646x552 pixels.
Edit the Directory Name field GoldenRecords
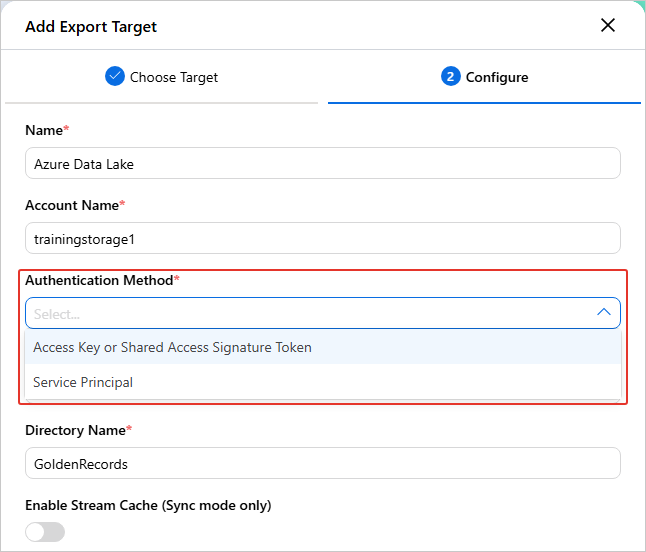pyautogui.click(x=323, y=463)
